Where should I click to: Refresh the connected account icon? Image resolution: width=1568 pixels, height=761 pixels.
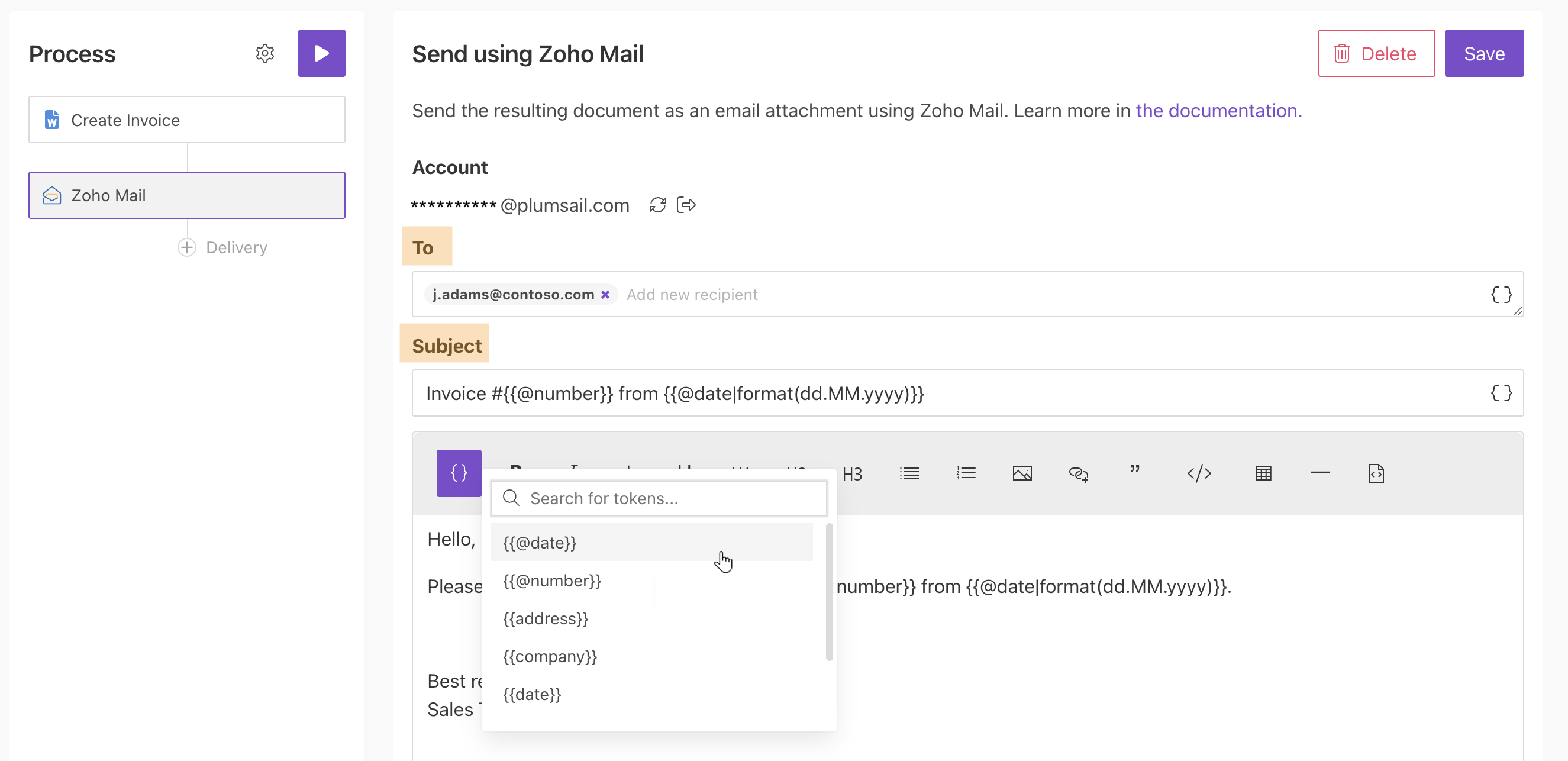(x=657, y=205)
